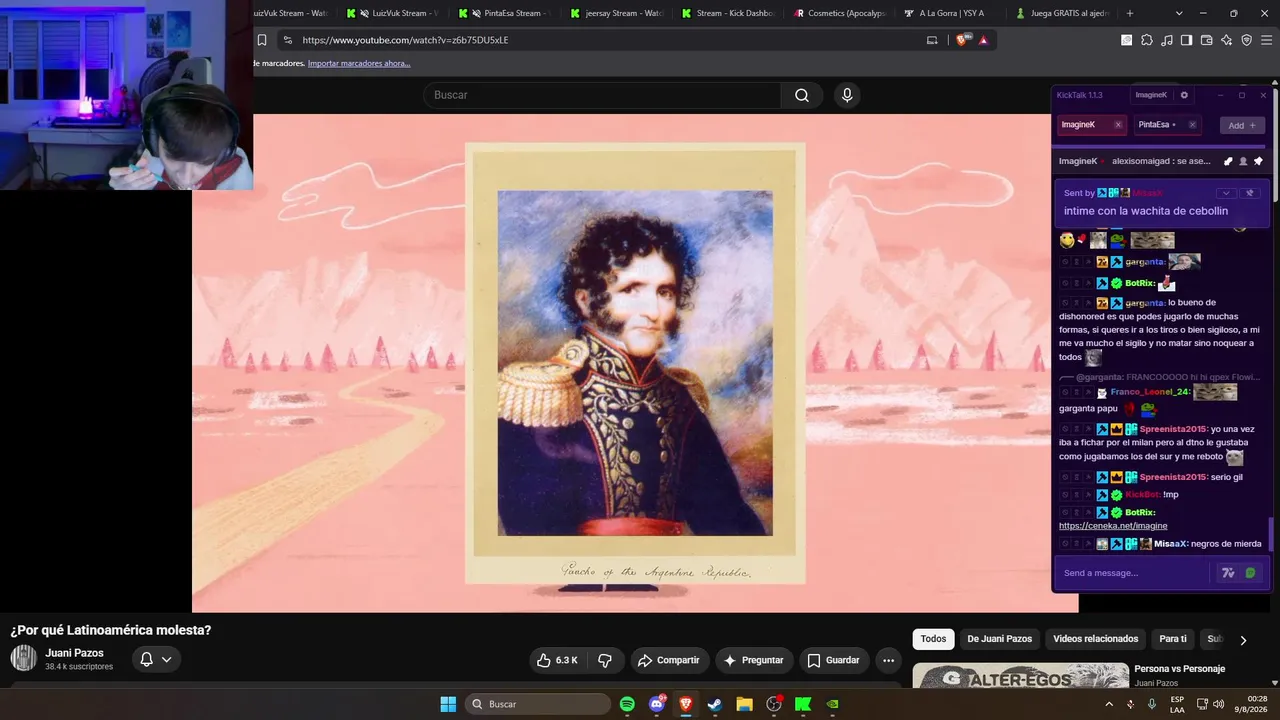
Task: Open the Kick app on the taskbar
Action: [803, 704]
